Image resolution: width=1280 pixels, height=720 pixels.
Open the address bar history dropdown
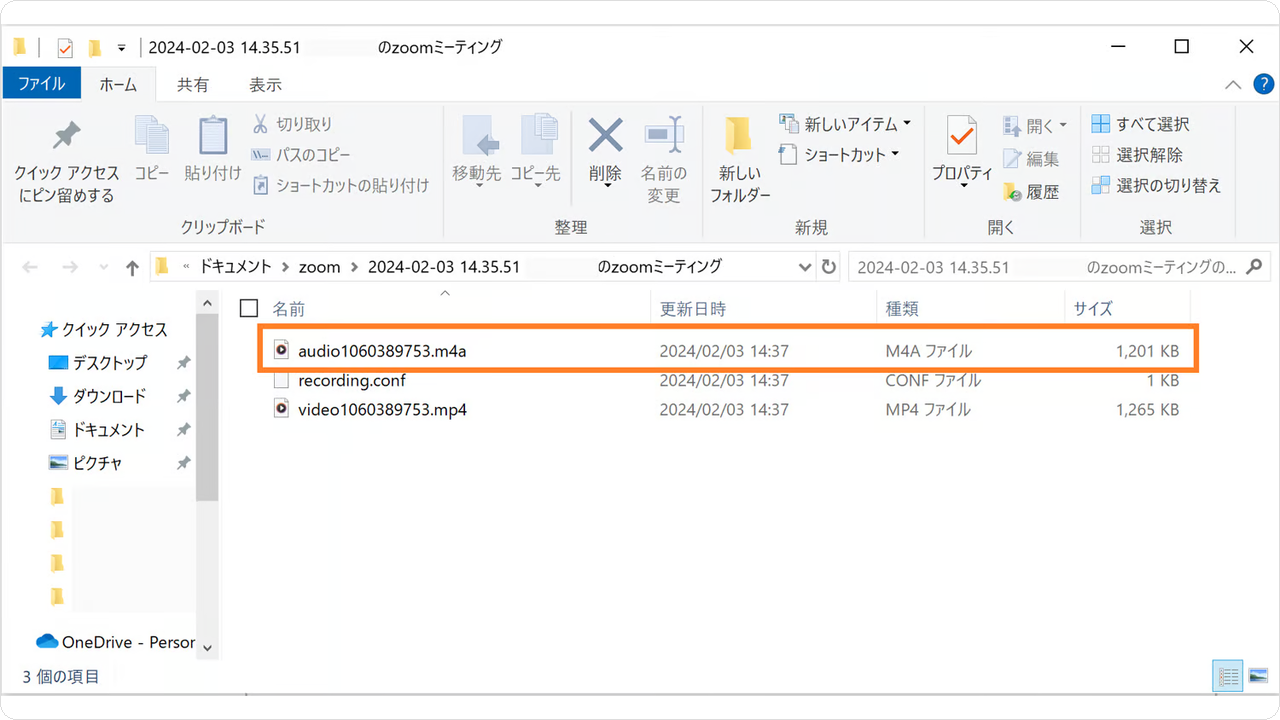806,268
